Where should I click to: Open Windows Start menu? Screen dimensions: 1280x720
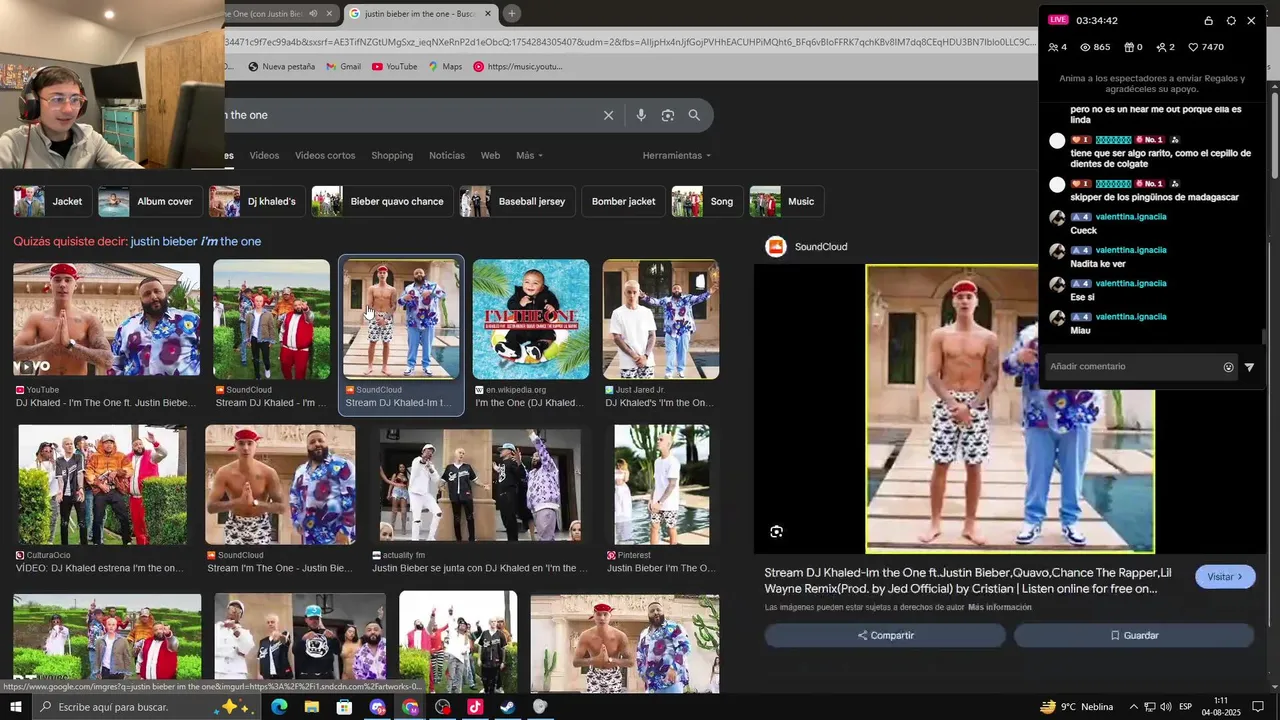15,707
